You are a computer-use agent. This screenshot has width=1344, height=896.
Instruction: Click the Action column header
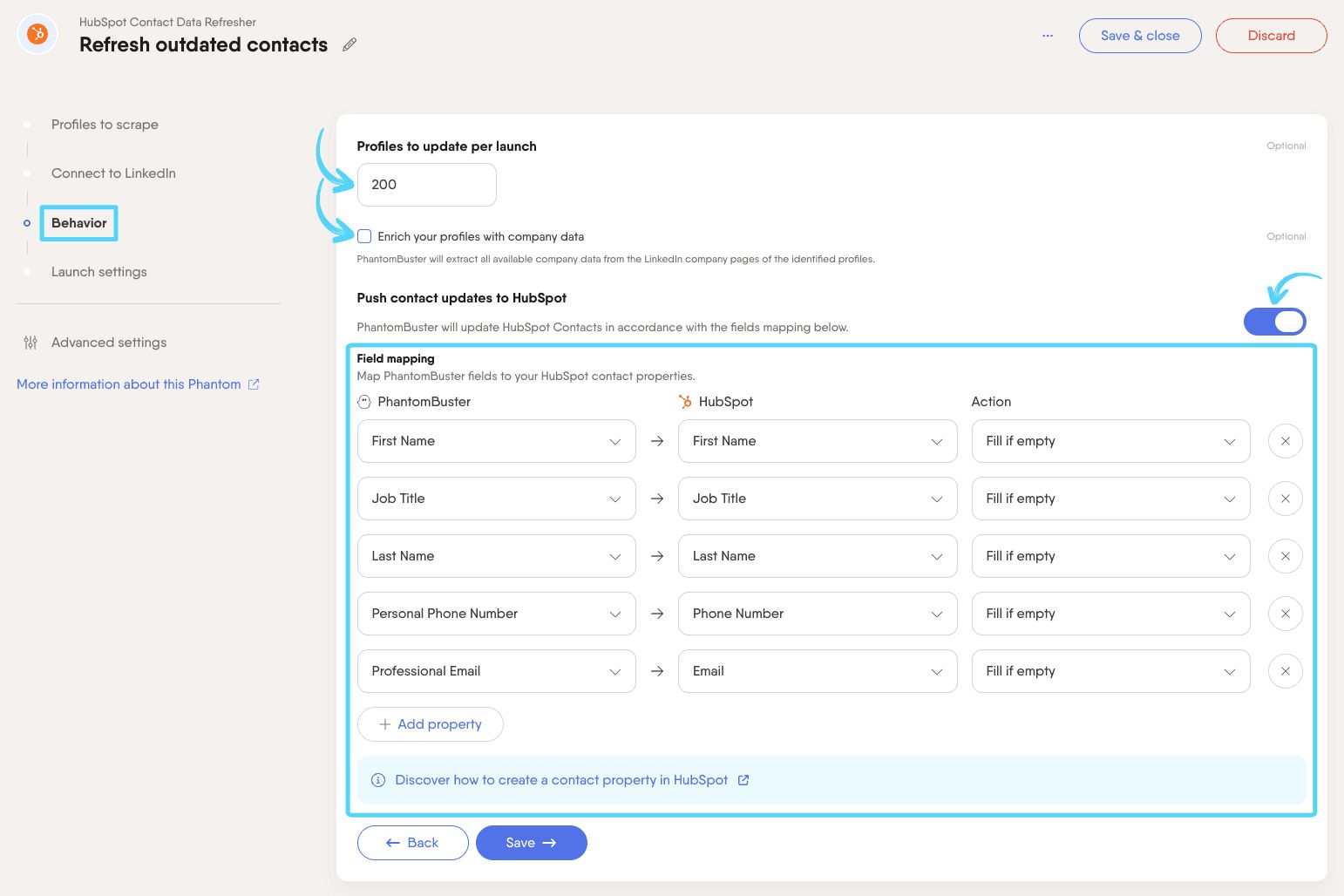tap(991, 402)
